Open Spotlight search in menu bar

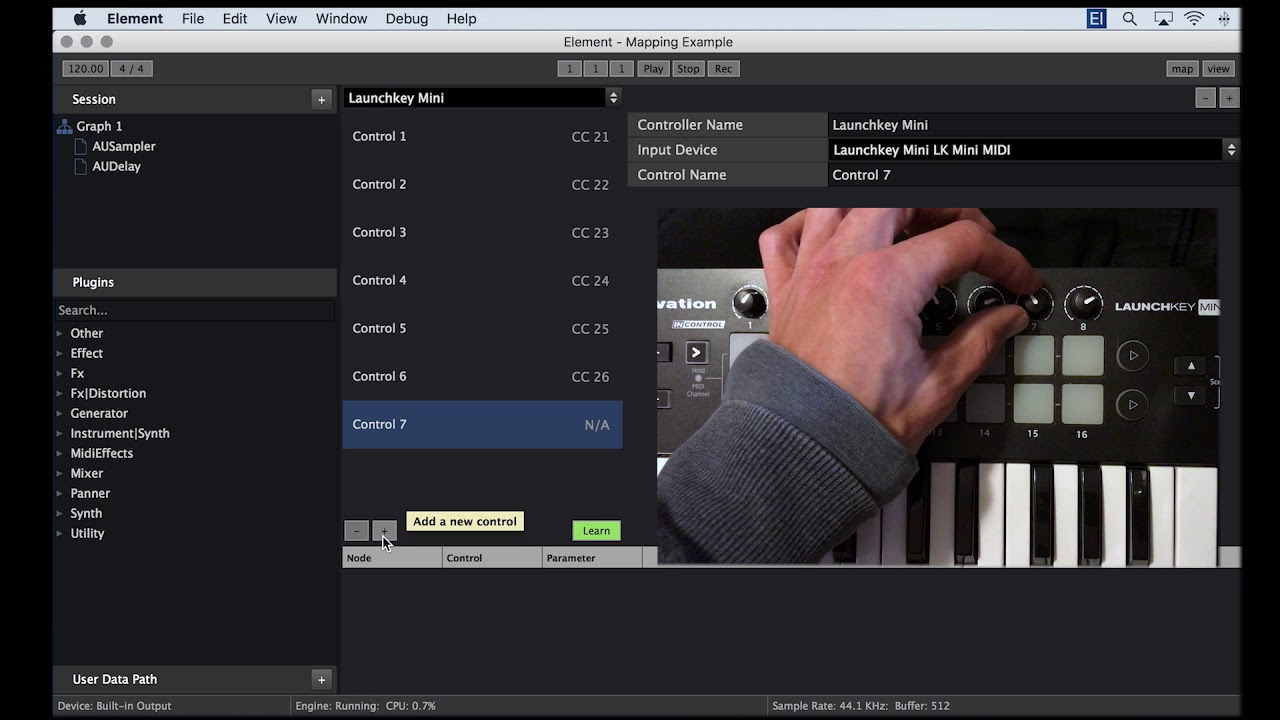coord(1130,18)
